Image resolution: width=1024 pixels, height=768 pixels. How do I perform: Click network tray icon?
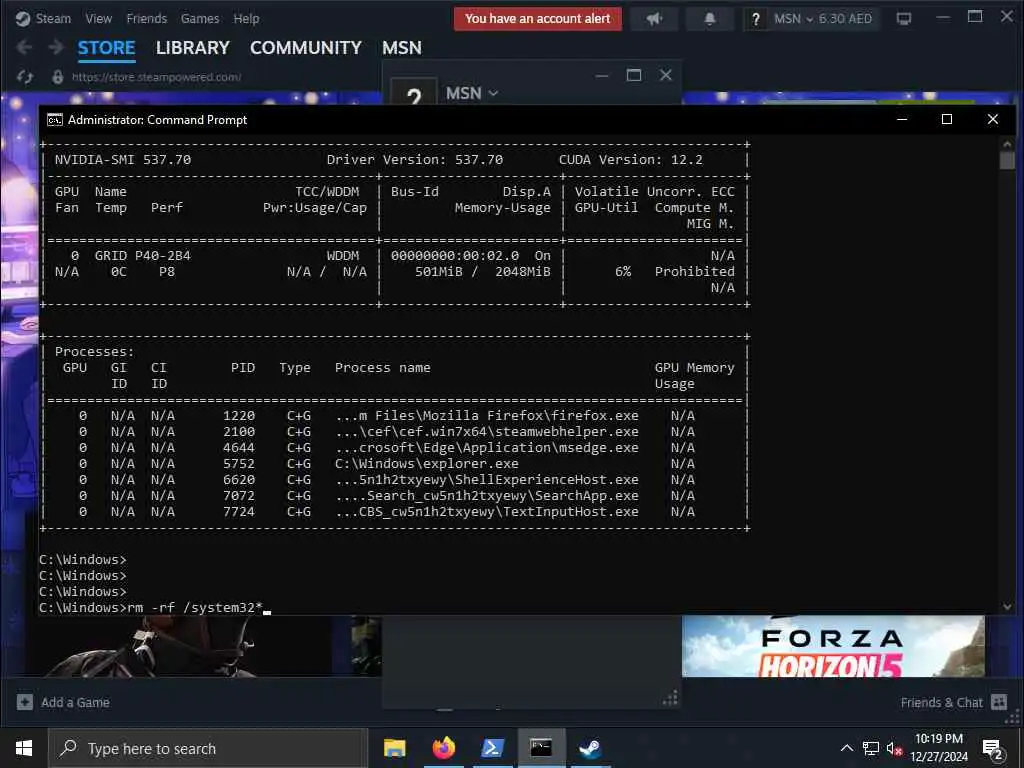pyautogui.click(x=871, y=748)
